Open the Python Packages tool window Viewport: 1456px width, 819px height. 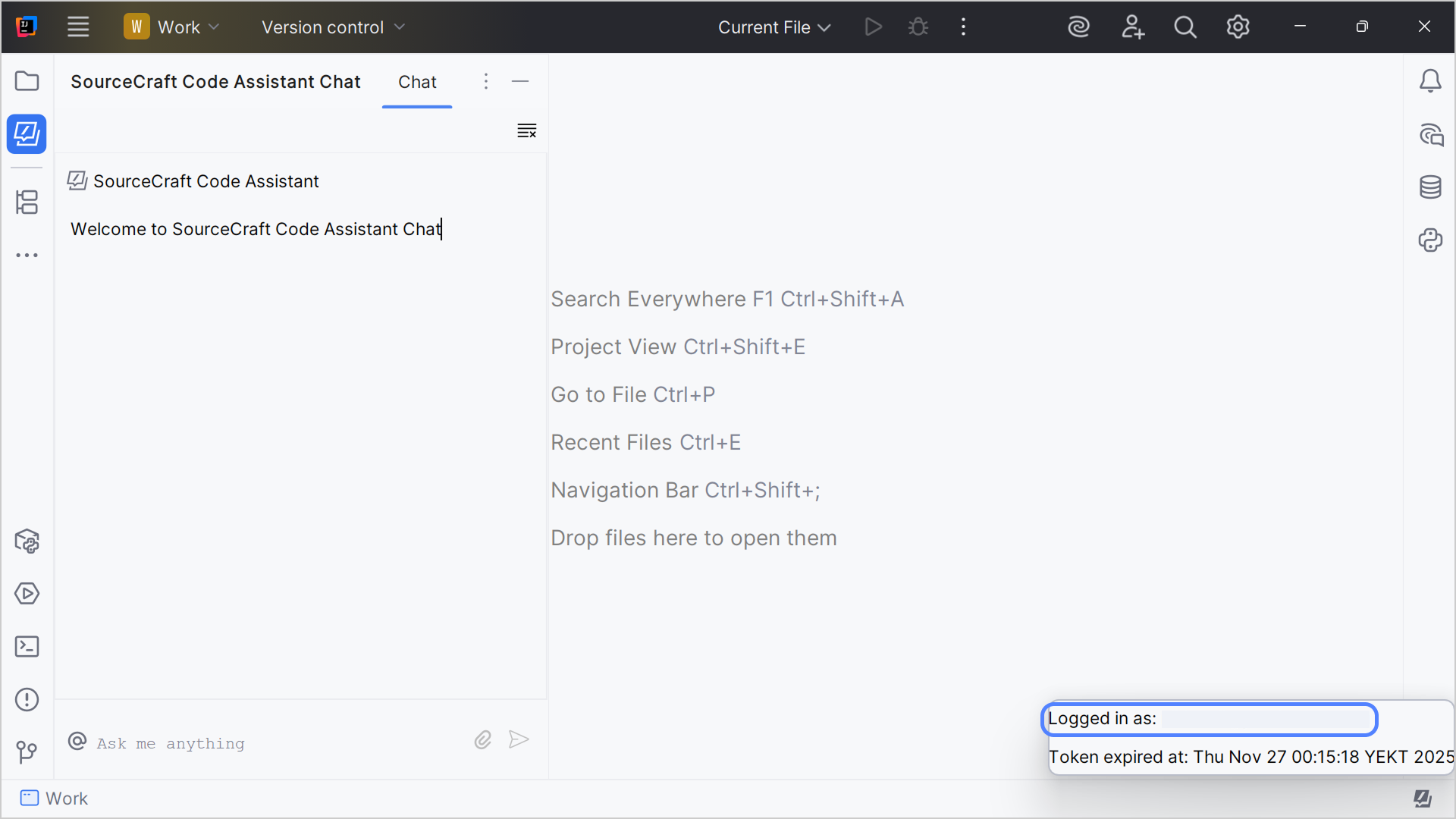point(27,541)
